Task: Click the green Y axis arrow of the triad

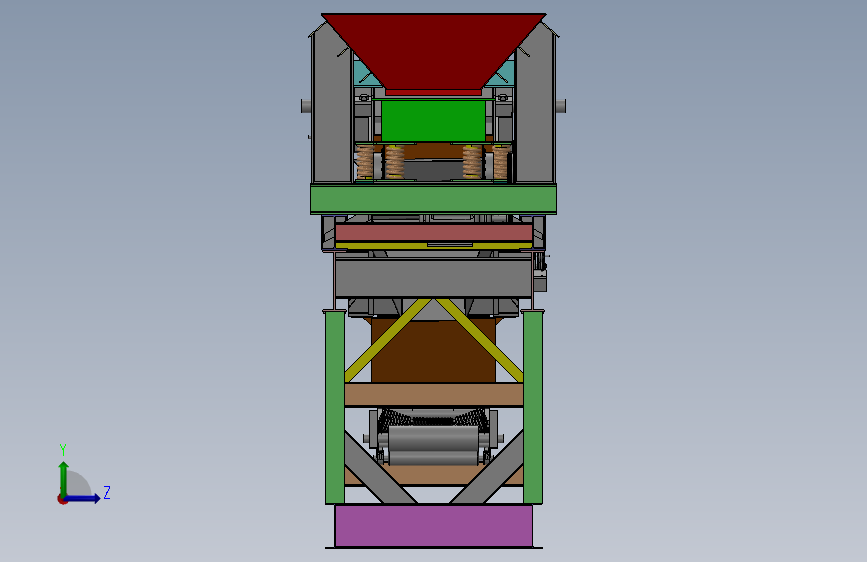Action: [x=64, y=478]
